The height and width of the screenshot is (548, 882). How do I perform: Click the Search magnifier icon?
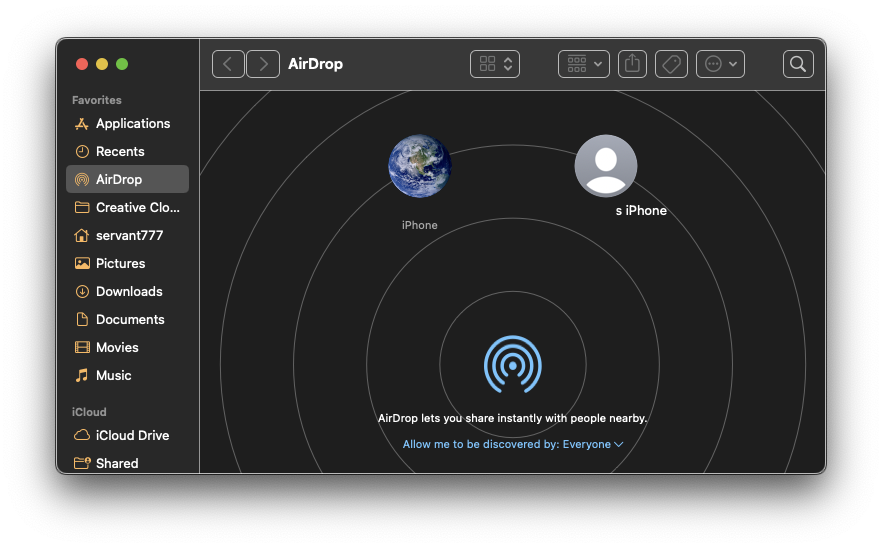[798, 64]
